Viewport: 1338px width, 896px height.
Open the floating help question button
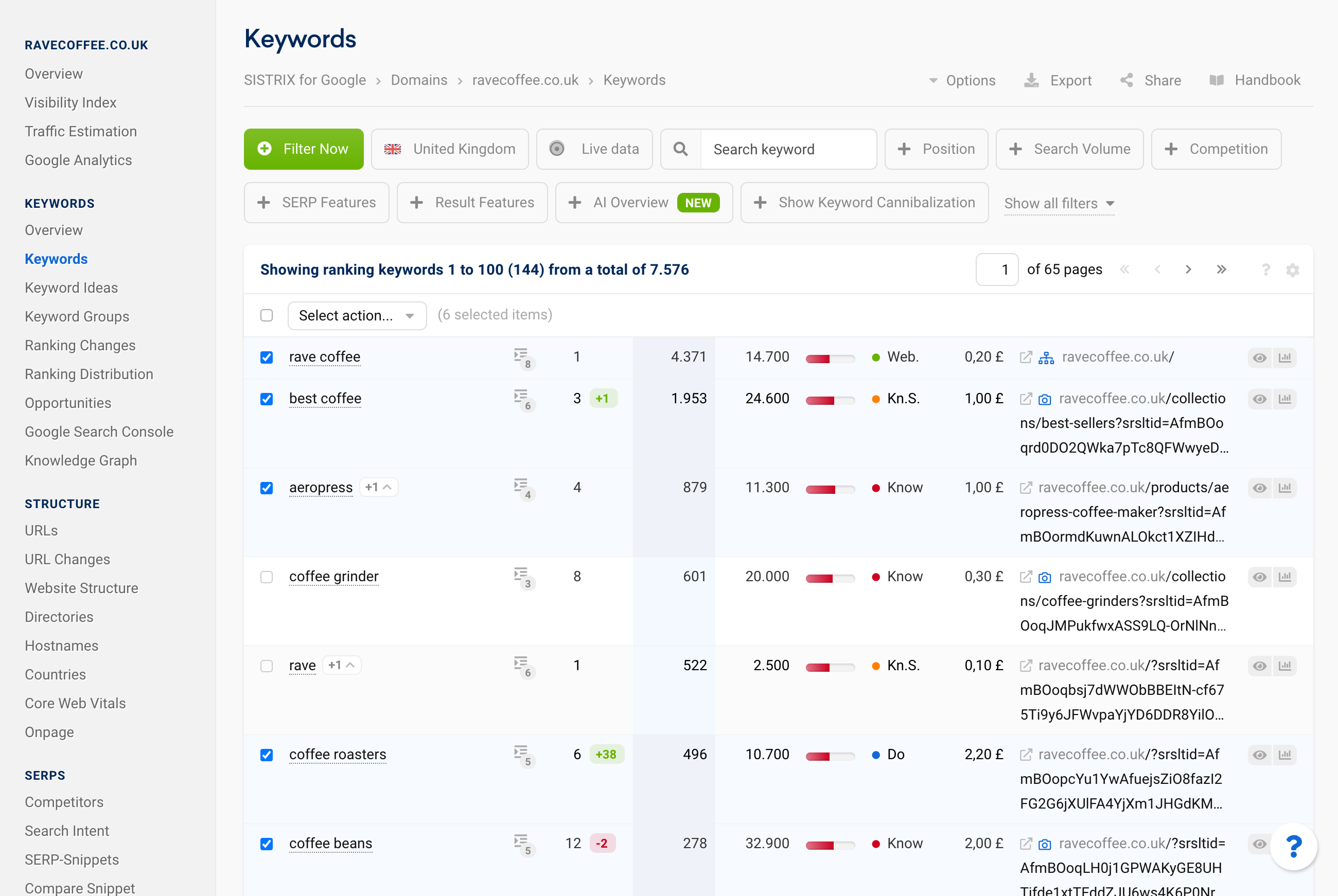coord(1293,846)
